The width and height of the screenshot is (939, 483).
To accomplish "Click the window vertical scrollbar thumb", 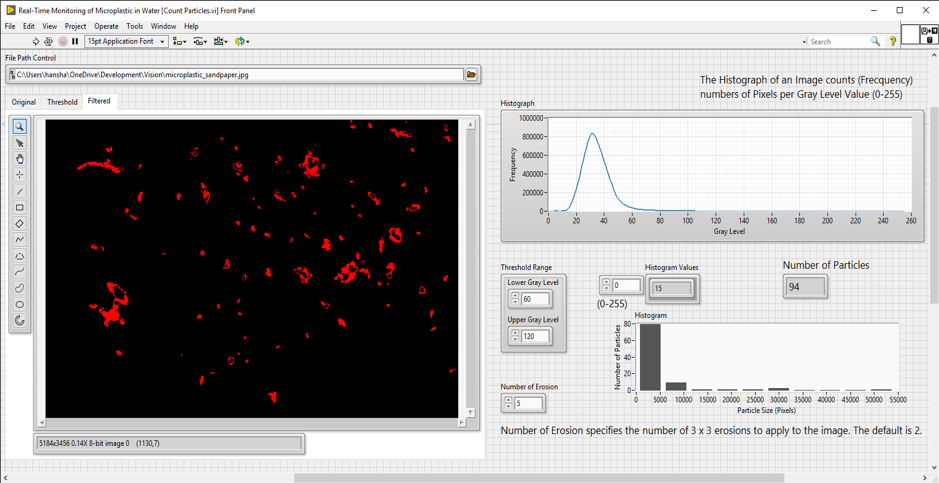I will coord(934,203).
